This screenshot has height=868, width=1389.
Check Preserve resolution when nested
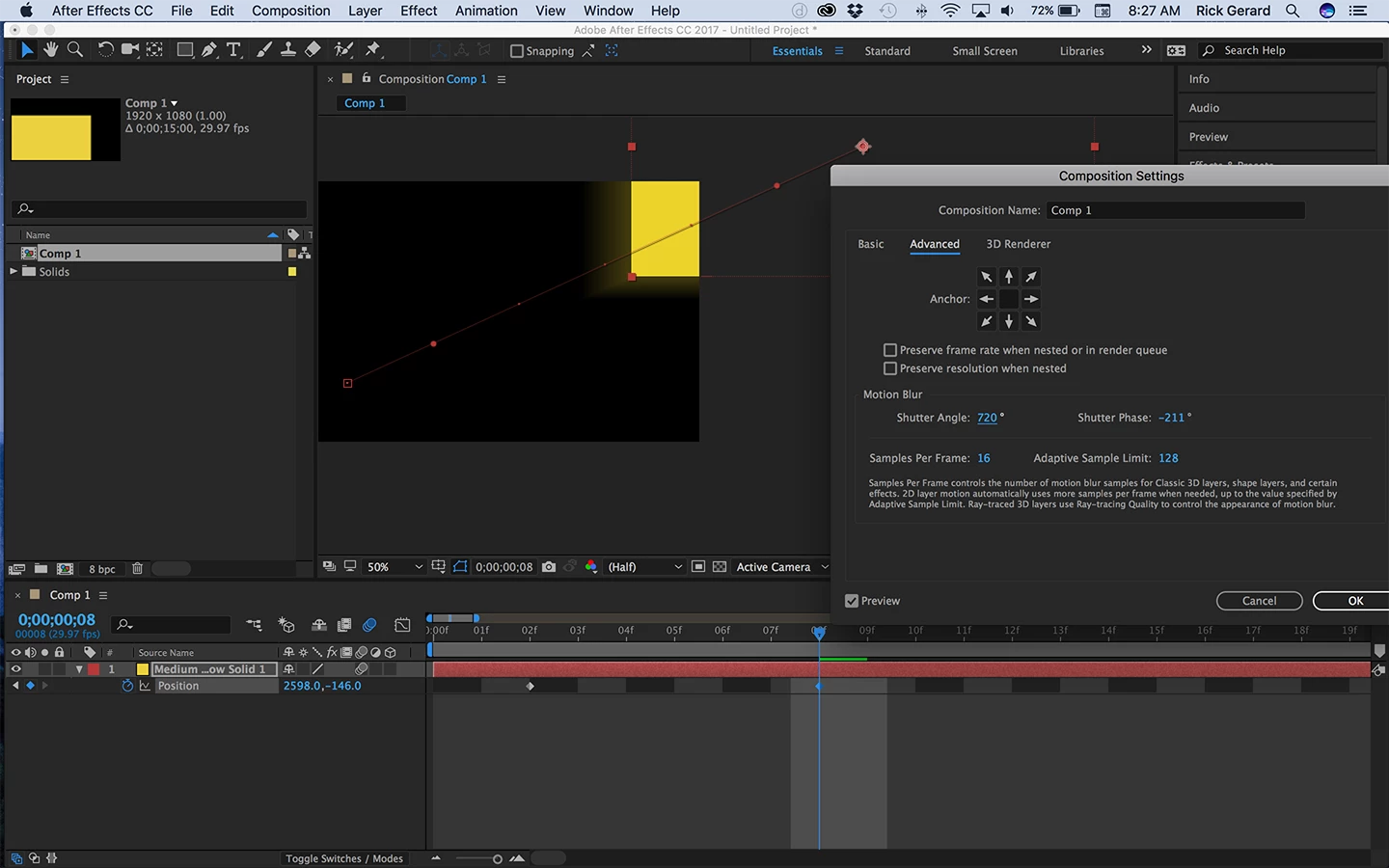tap(890, 368)
